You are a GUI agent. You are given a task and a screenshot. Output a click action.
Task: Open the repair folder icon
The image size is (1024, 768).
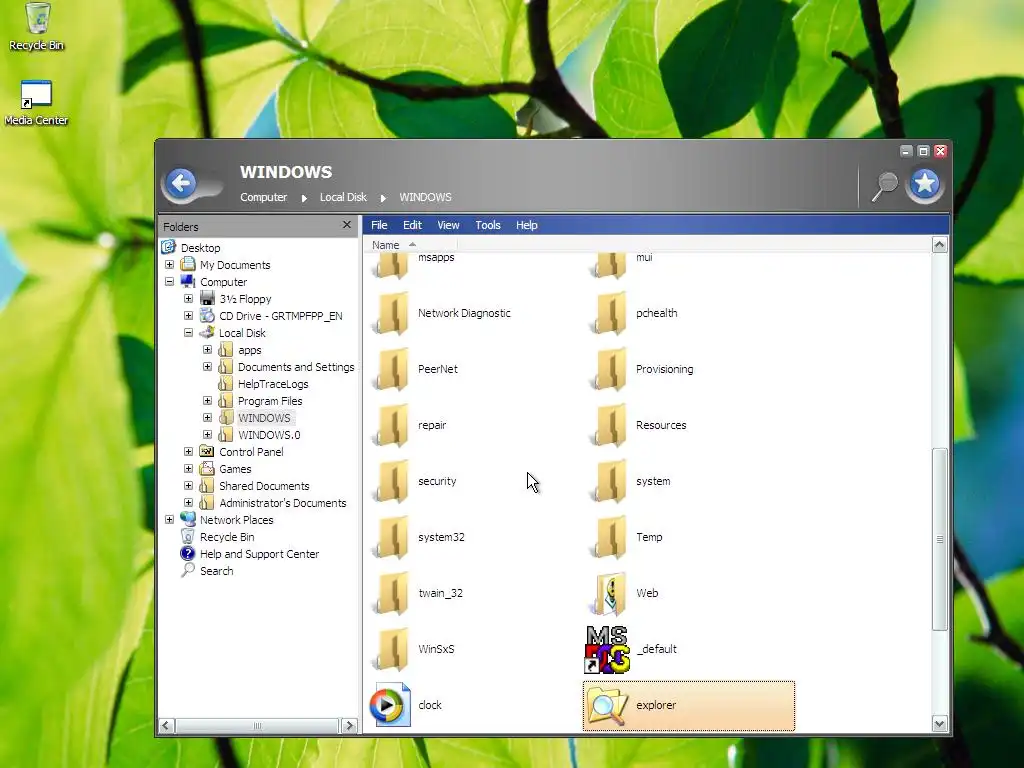click(x=392, y=426)
